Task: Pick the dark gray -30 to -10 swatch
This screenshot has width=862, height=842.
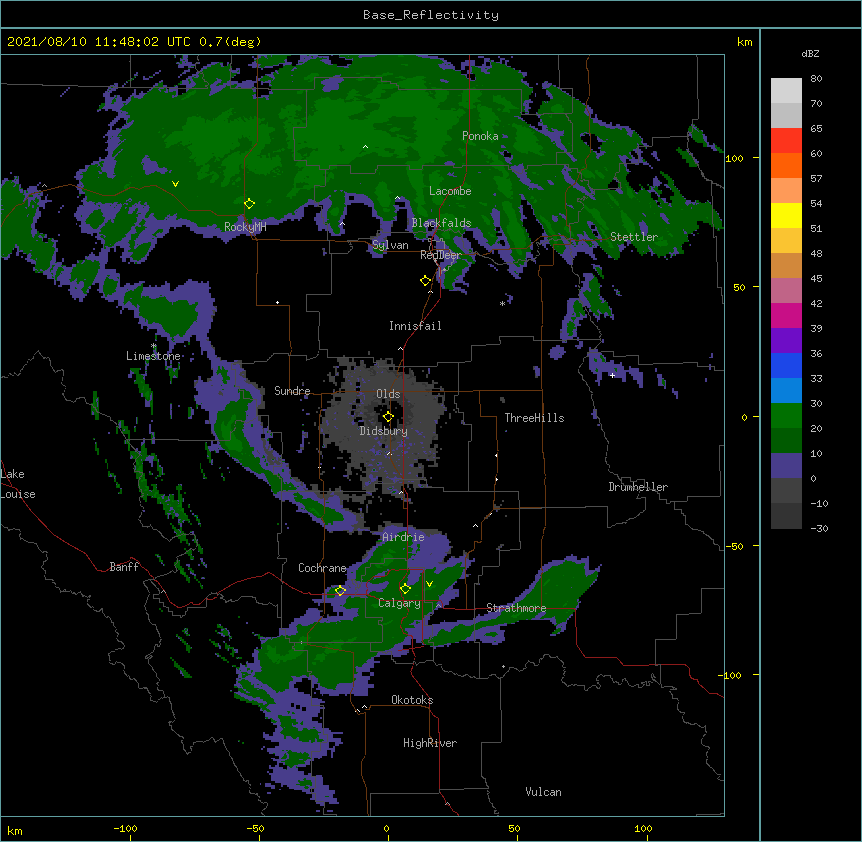Action: pos(786,516)
